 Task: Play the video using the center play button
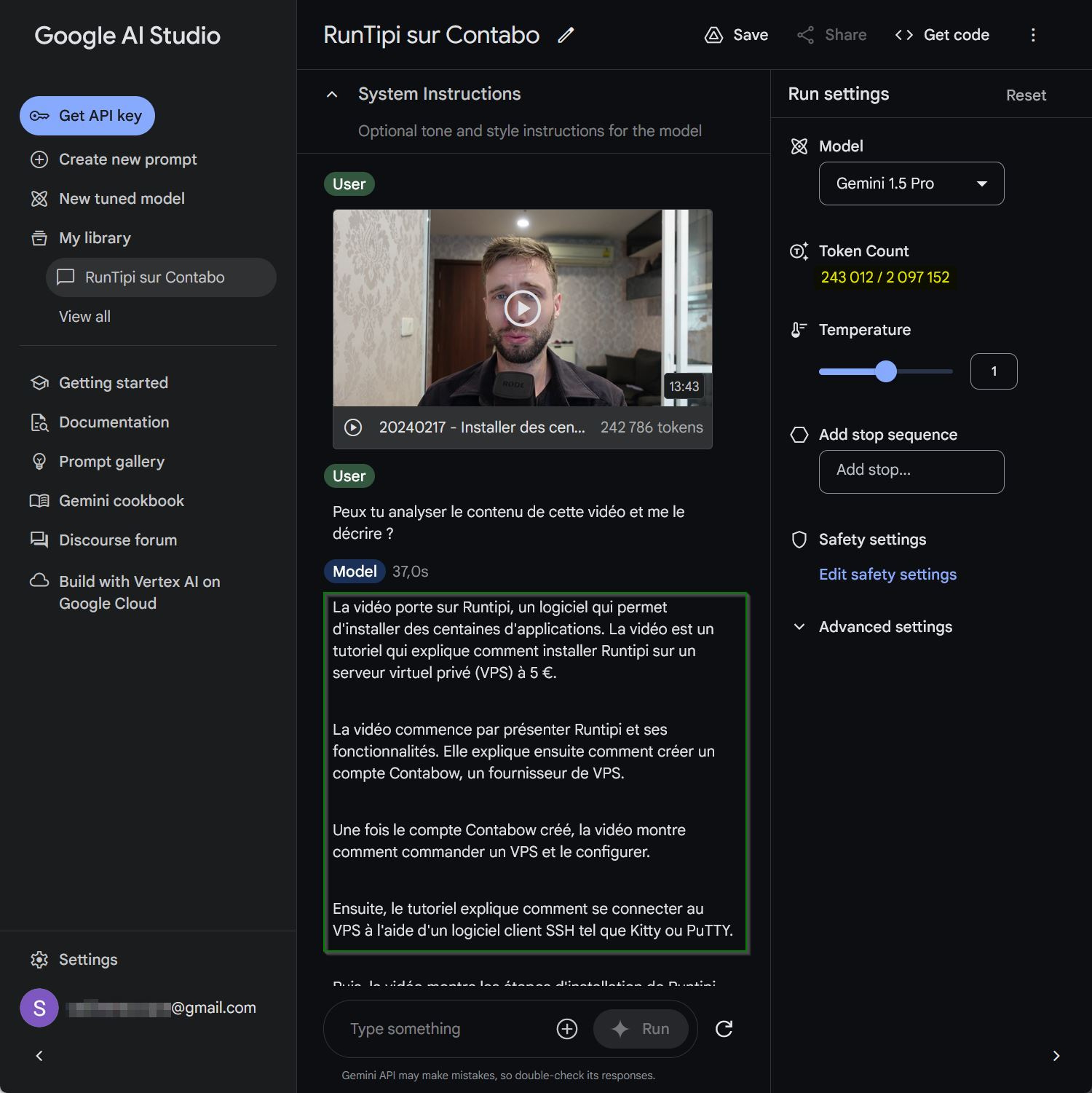[x=523, y=308]
